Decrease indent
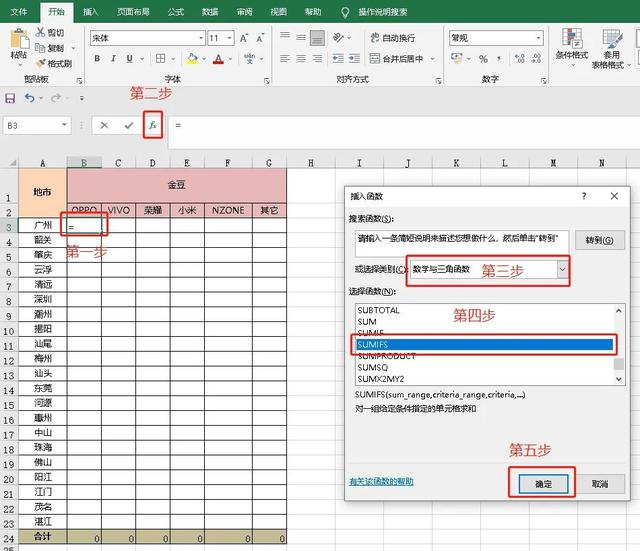 (338, 59)
